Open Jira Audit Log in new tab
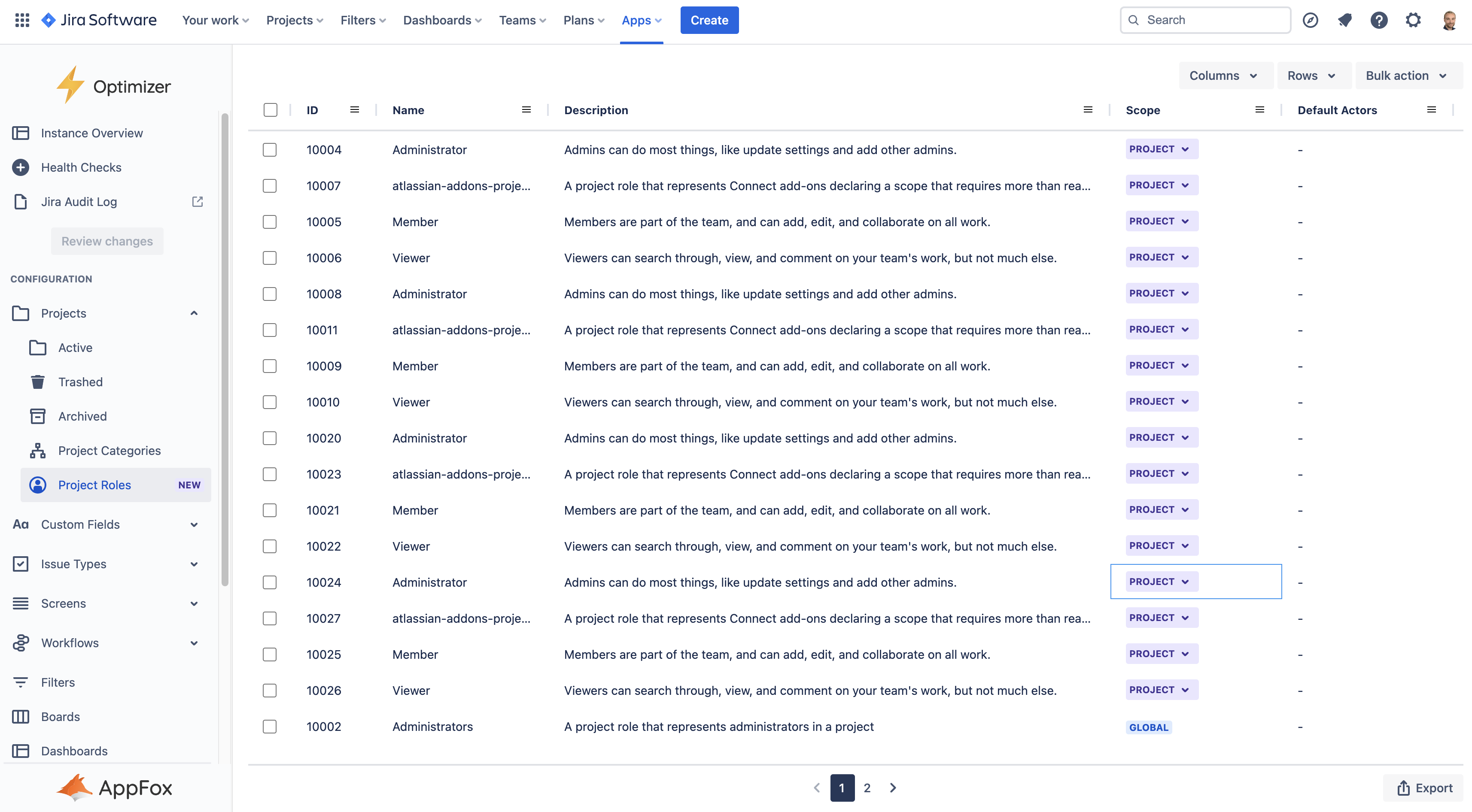The width and height of the screenshot is (1472, 812). tap(197, 201)
